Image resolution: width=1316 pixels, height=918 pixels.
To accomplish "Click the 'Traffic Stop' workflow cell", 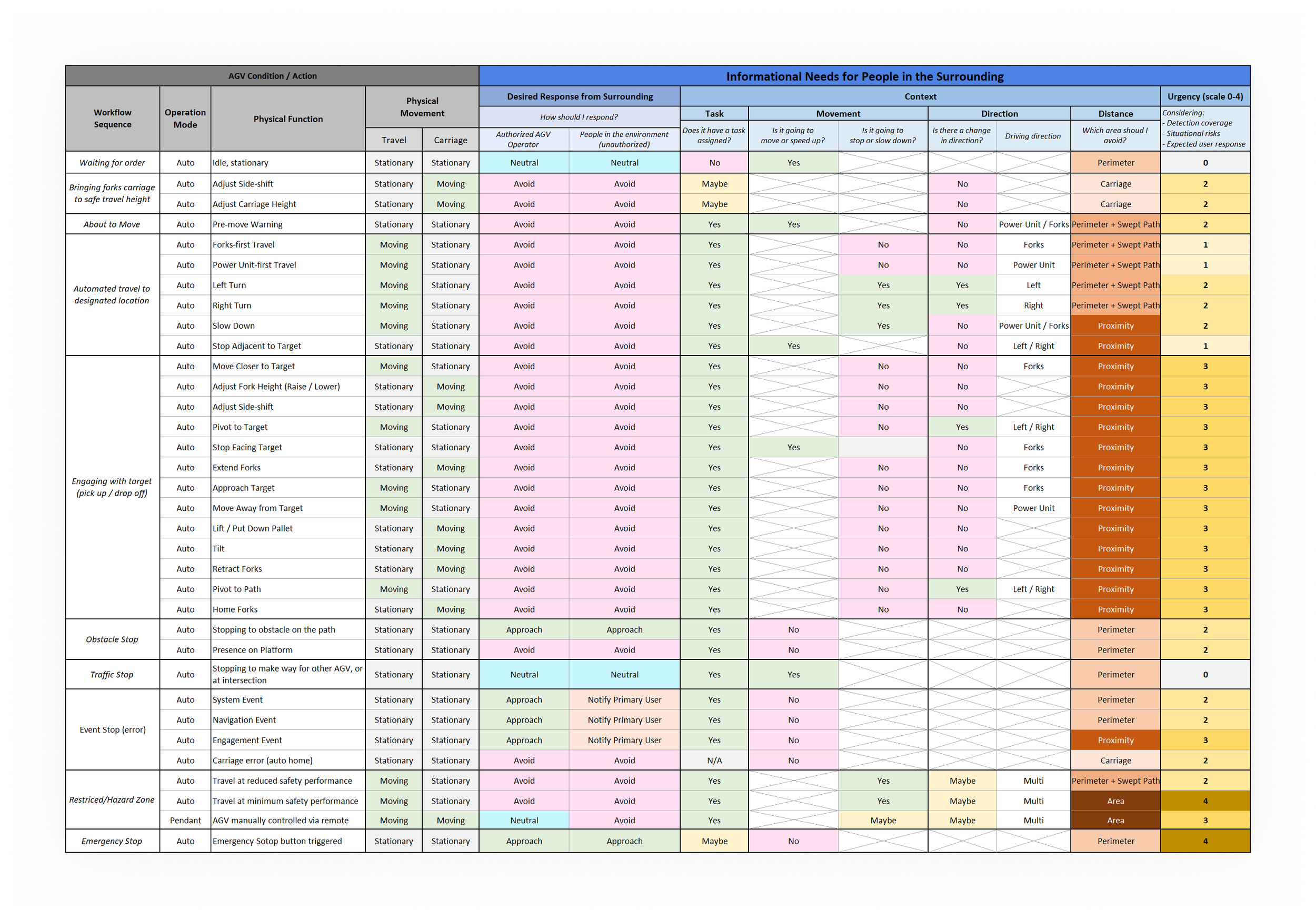I will tap(112, 674).
